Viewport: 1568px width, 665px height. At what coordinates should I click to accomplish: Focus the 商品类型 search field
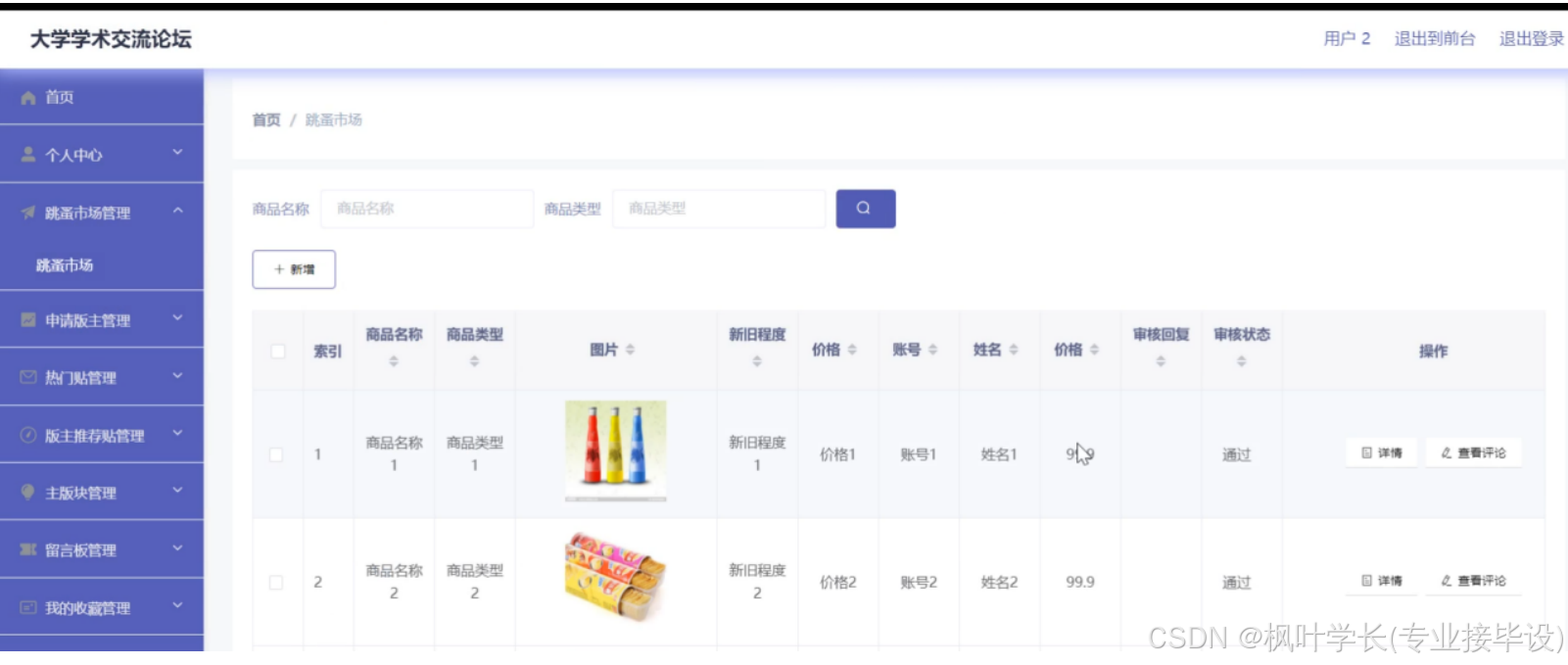click(x=719, y=209)
